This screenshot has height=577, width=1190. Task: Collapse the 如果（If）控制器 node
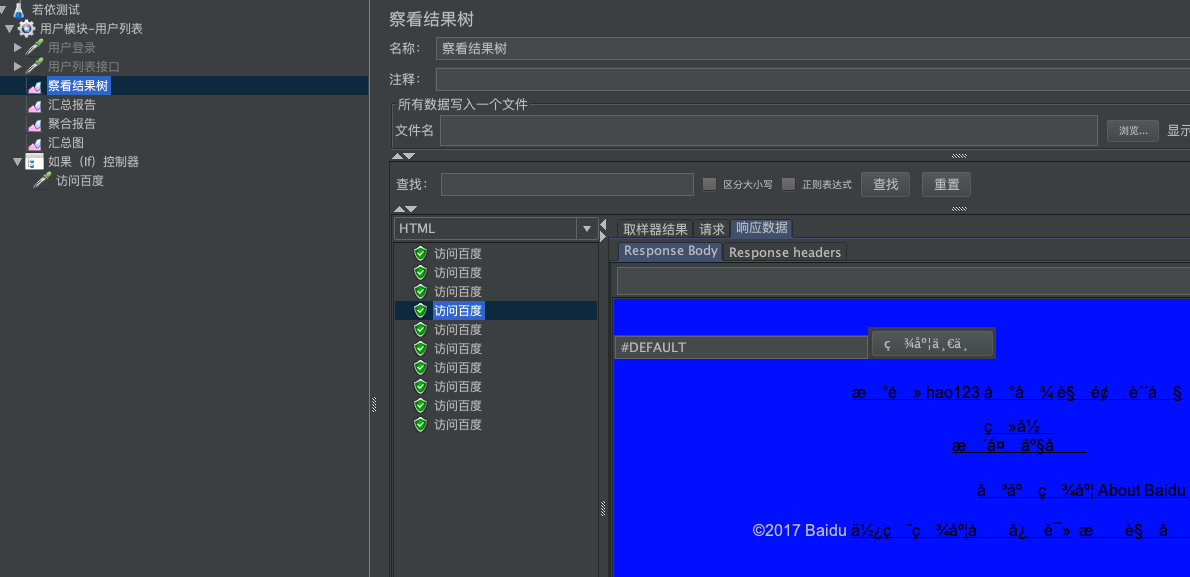click(x=17, y=162)
